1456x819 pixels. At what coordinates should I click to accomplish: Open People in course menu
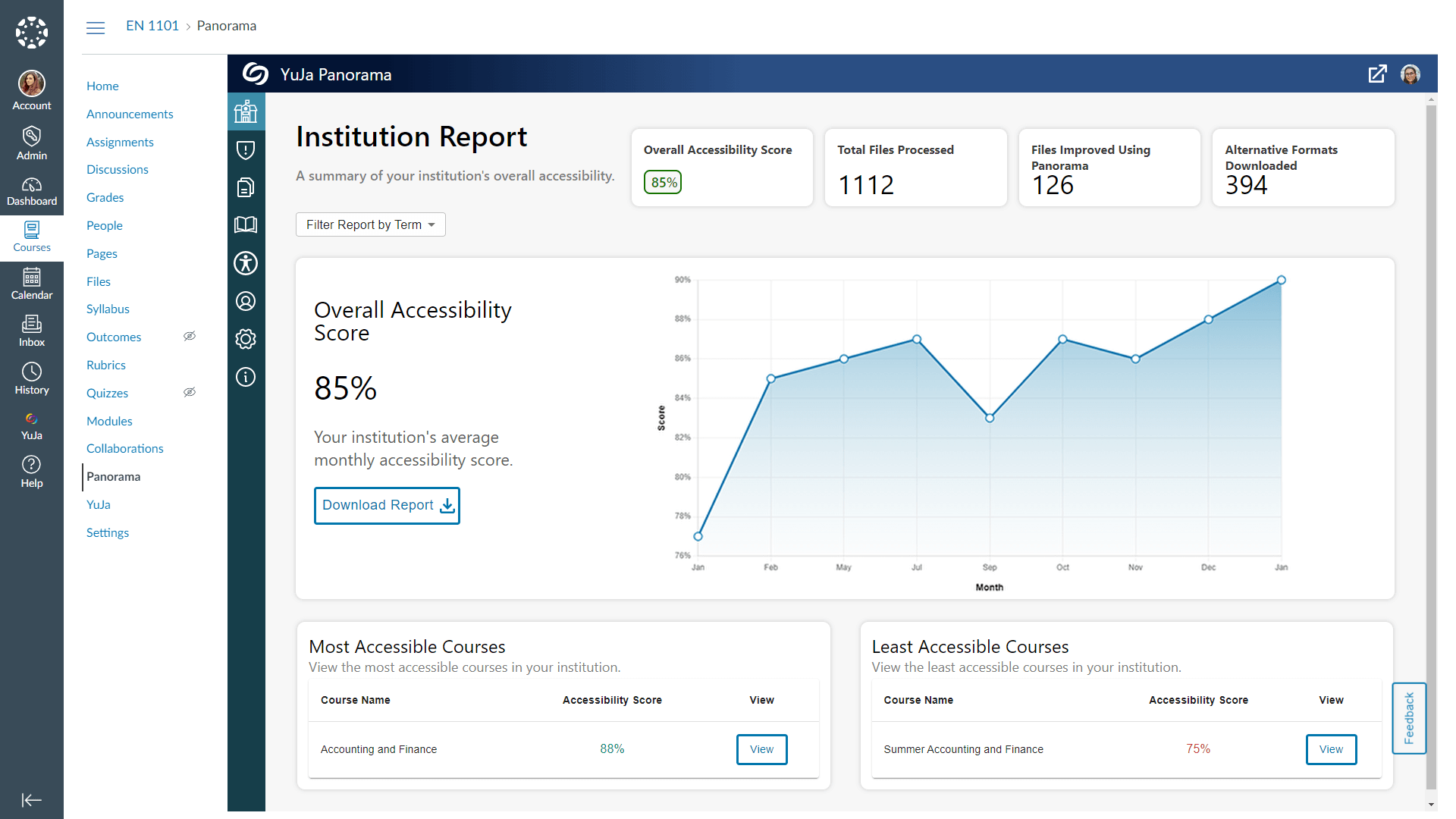(105, 225)
